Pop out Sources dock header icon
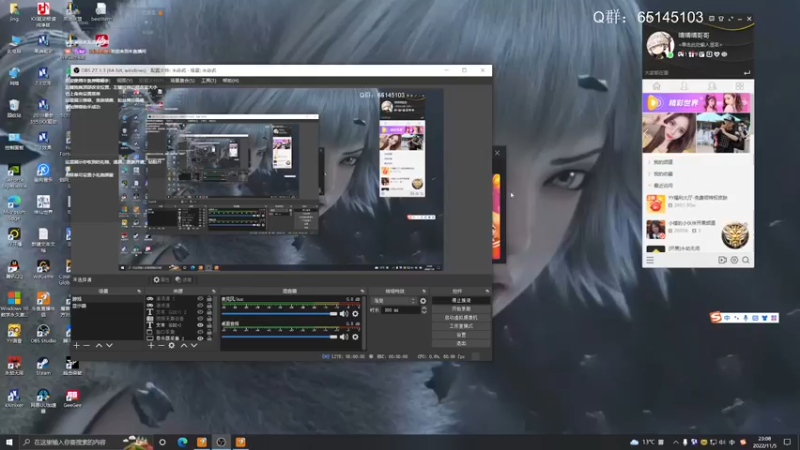This screenshot has width=800, height=450. click(213, 291)
